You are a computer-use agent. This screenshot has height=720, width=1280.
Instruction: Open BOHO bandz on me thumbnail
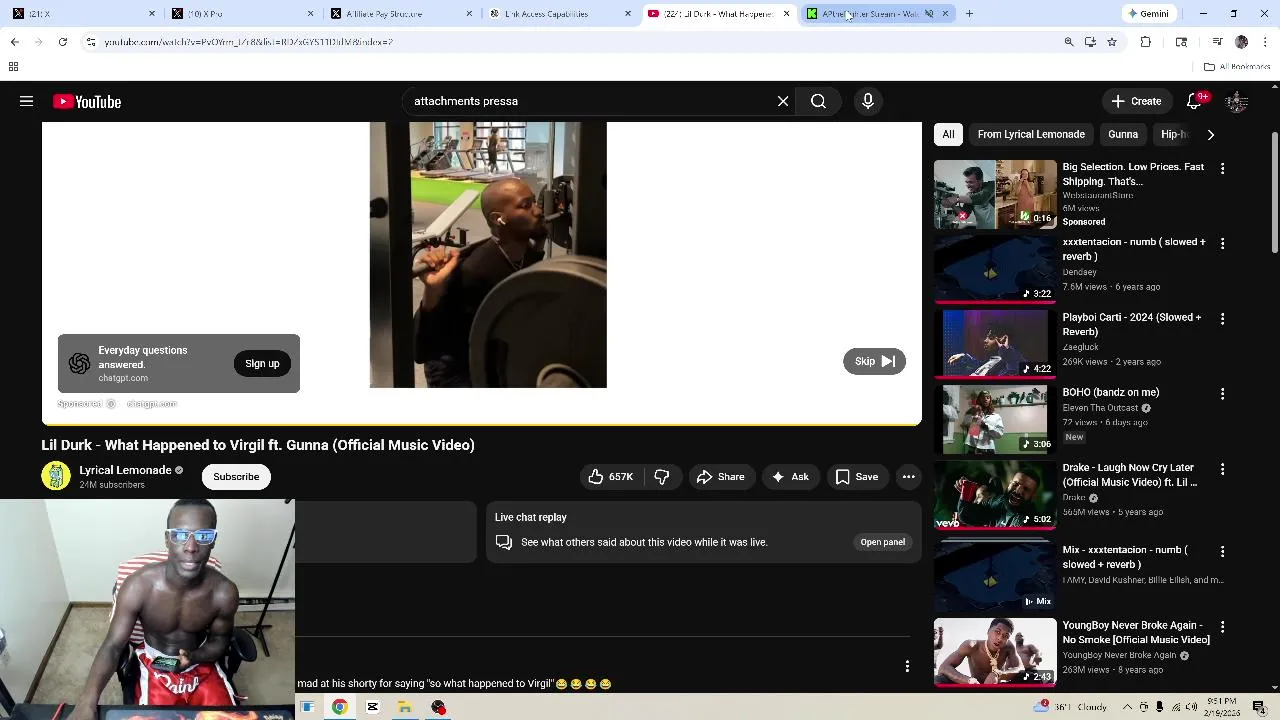click(995, 419)
